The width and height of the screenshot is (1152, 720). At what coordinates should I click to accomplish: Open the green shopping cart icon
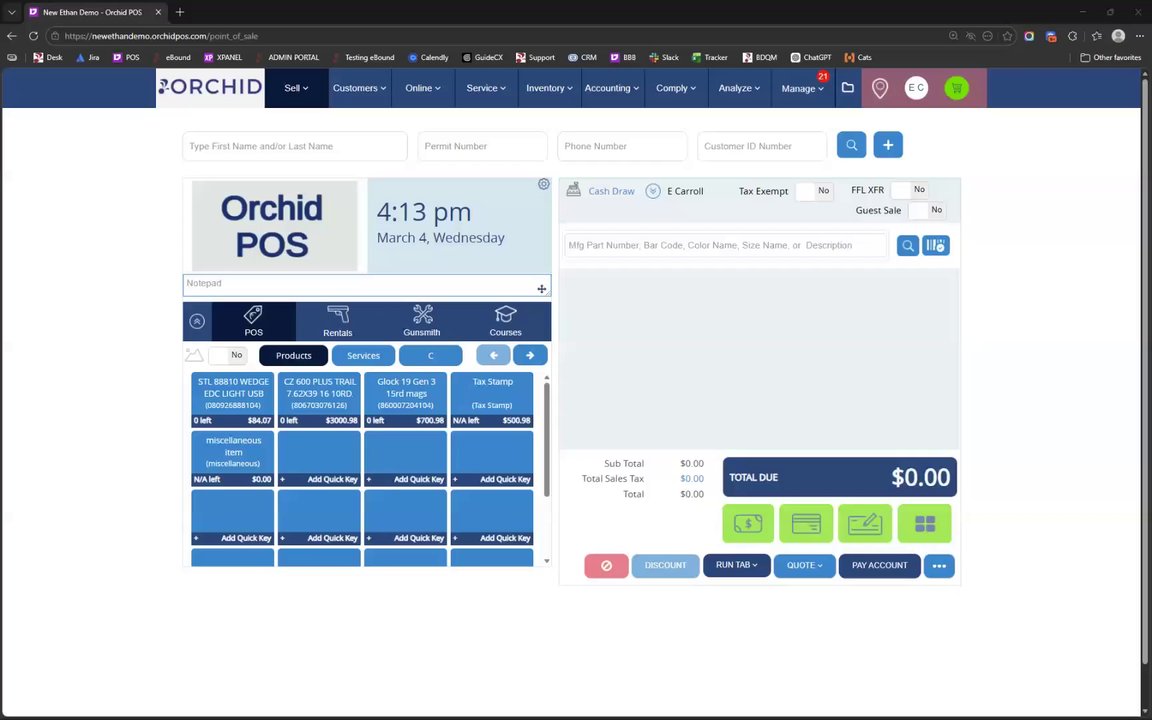957,88
